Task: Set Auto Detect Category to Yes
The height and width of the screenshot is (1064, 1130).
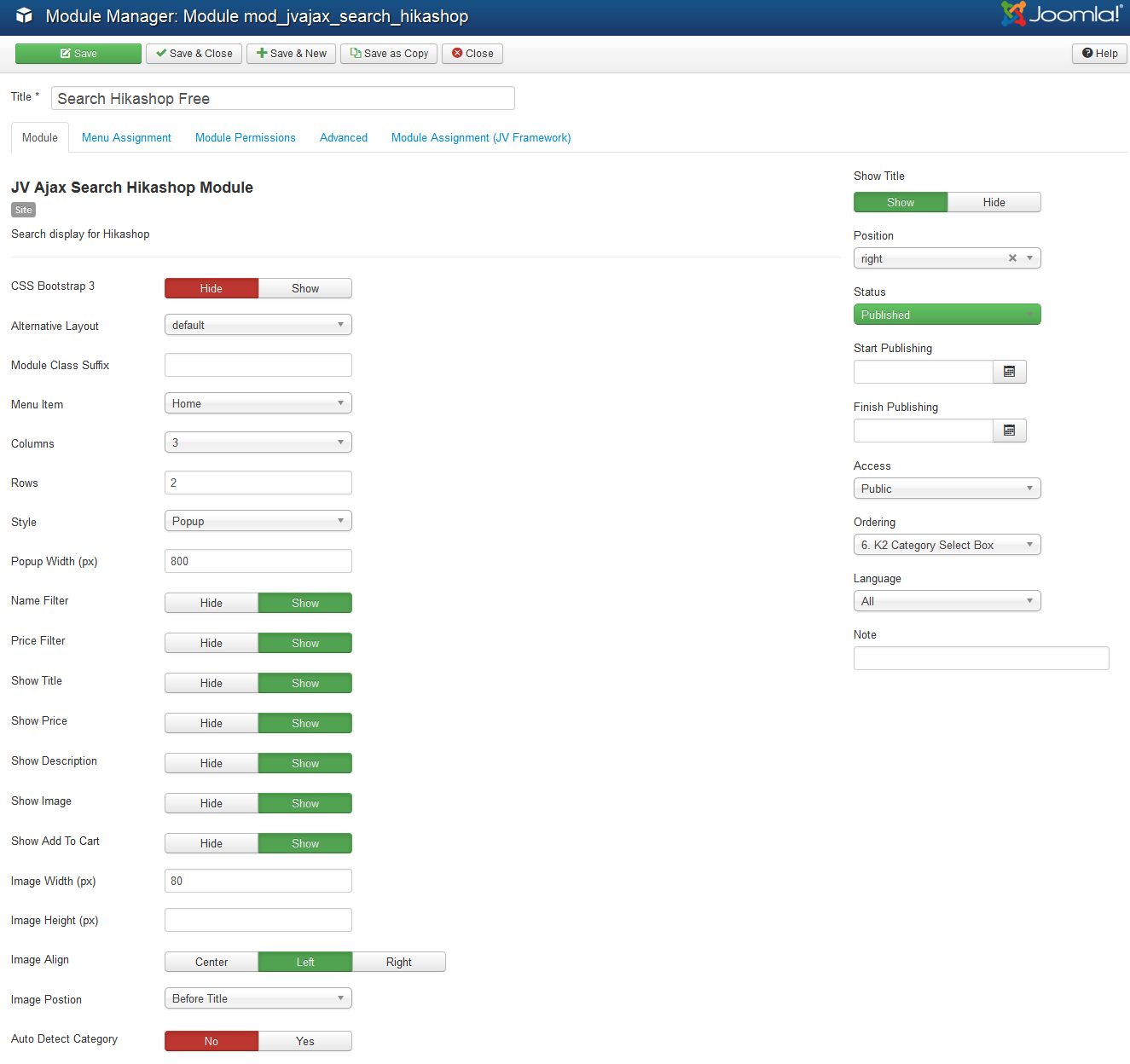Action: 305,1041
